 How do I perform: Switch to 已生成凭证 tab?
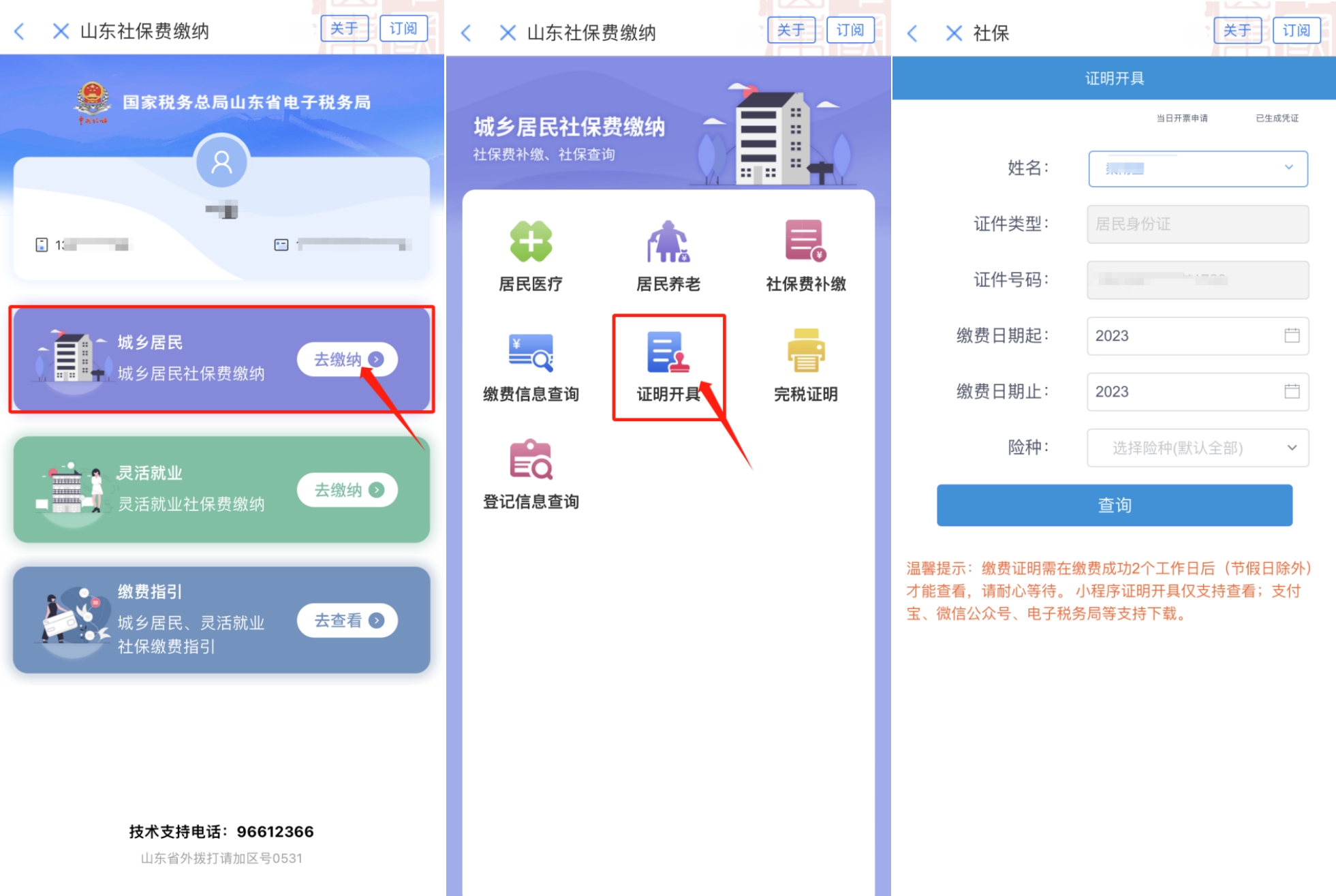point(1277,119)
